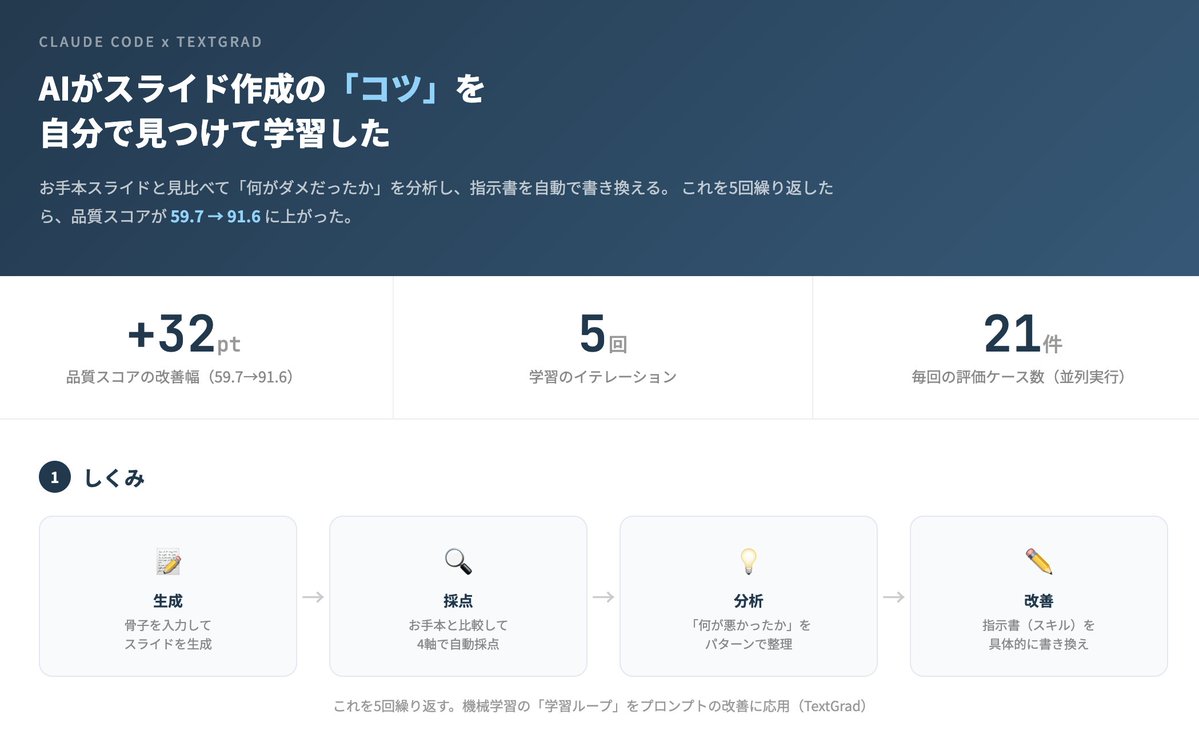The height and width of the screenshot is (742, 1199).
Task: Click the arrow between 採点 and 分析
Action: pyautogui.click(x=602, y=596)
